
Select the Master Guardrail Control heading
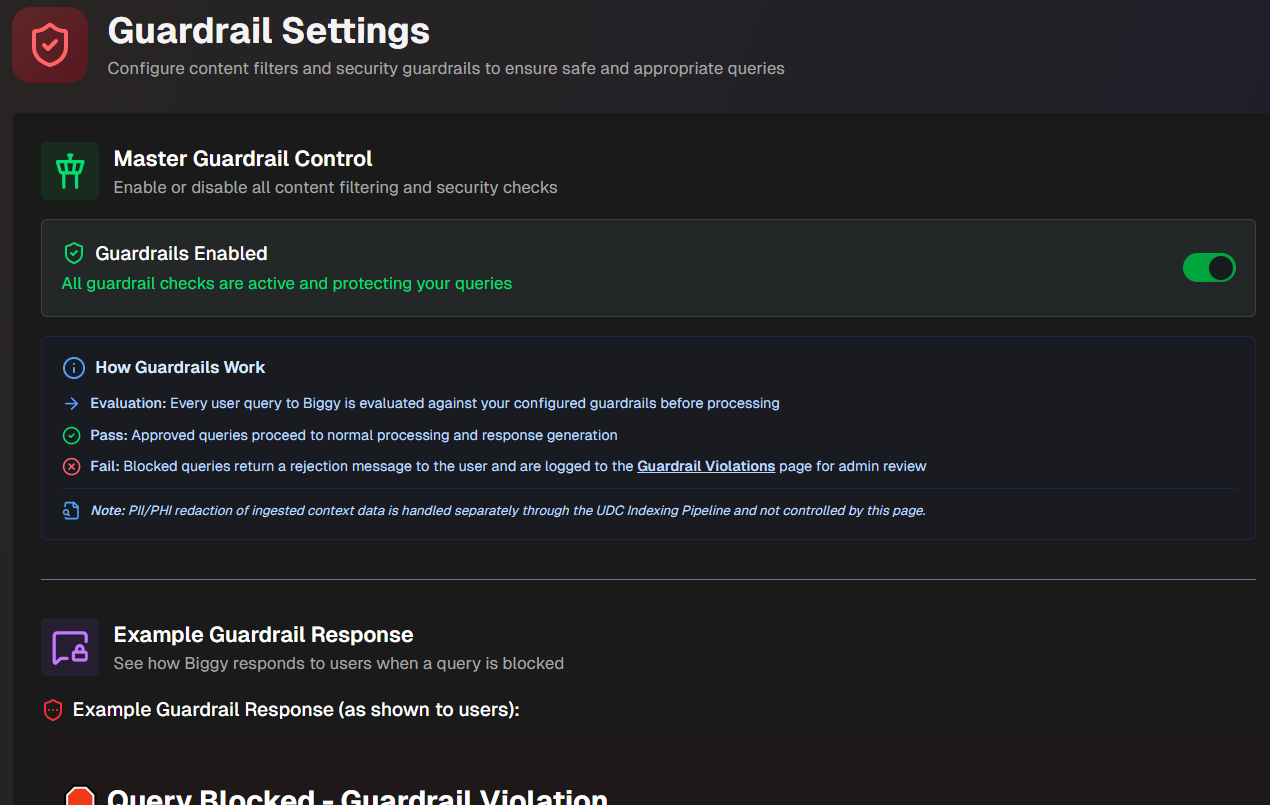242,158
